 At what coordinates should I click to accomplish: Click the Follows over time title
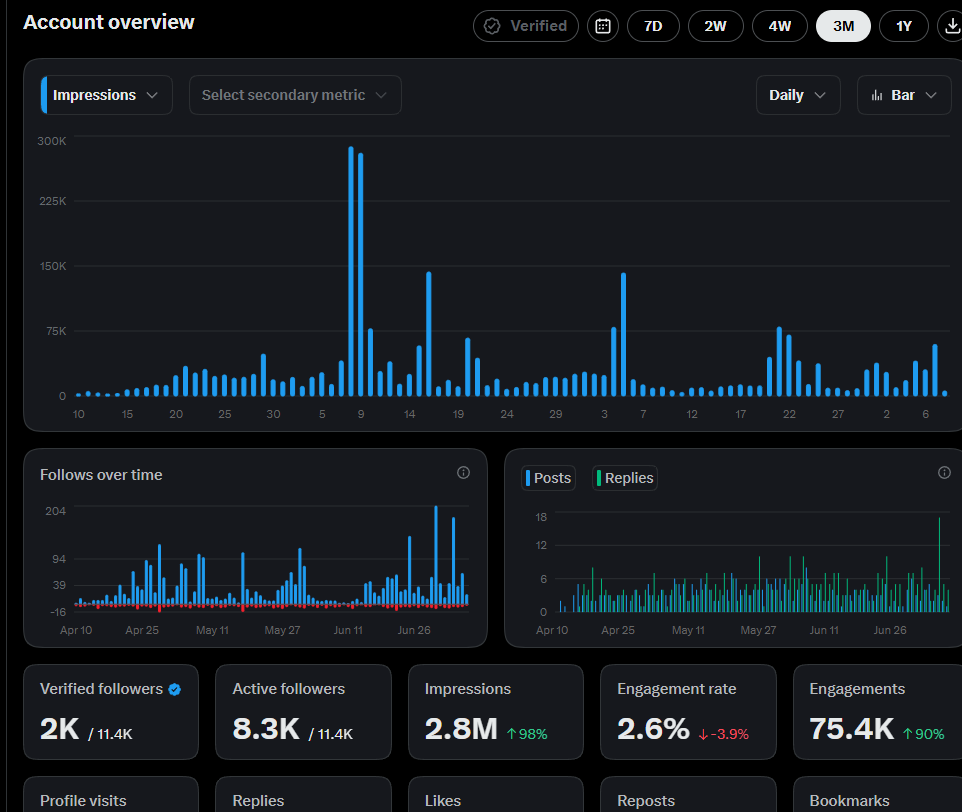pos(101,475)
